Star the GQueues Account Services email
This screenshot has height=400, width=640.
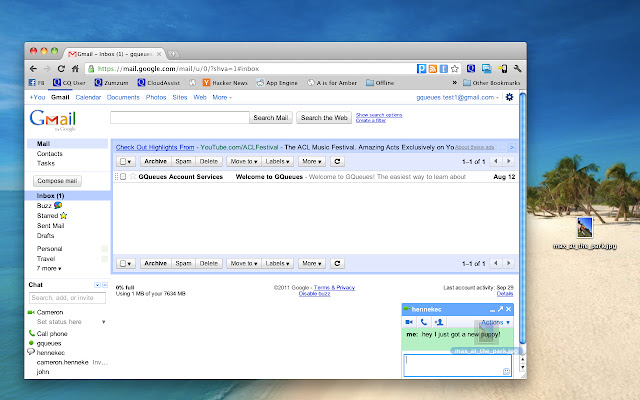click(x=131, y=177)
